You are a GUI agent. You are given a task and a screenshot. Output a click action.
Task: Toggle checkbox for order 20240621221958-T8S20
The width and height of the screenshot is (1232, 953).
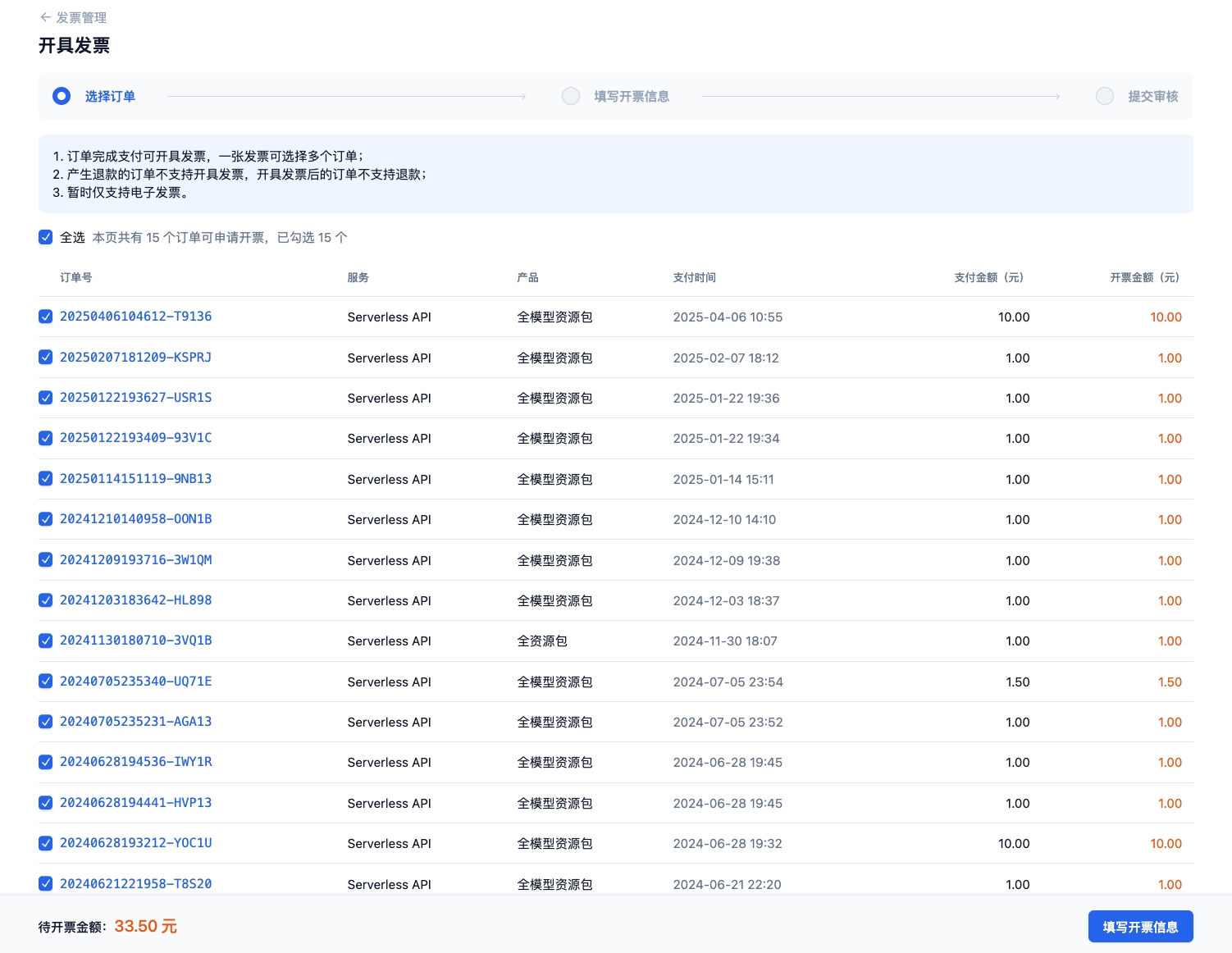(x=46, y=883)
